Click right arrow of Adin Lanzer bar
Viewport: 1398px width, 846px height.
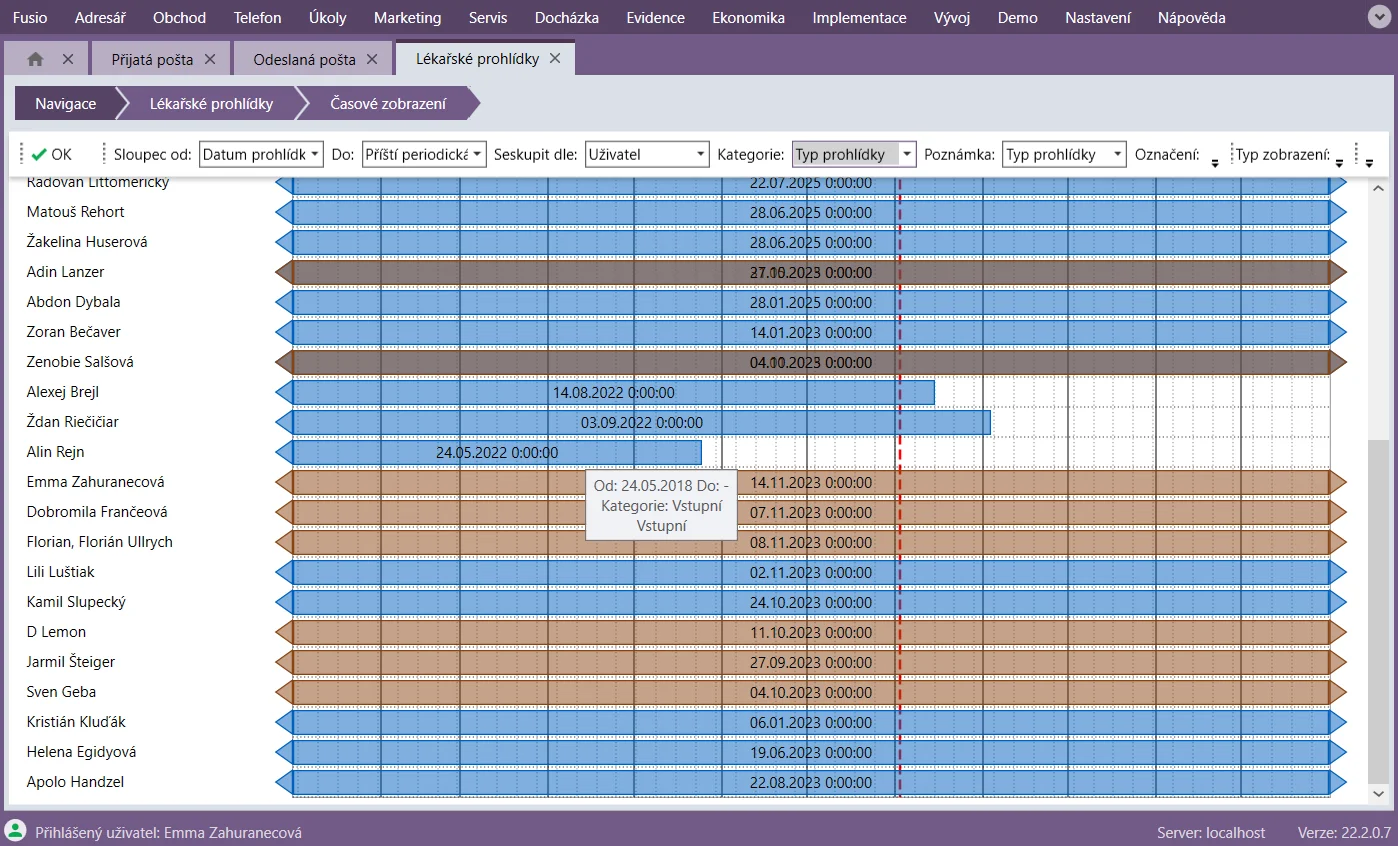click(1338, 272)
